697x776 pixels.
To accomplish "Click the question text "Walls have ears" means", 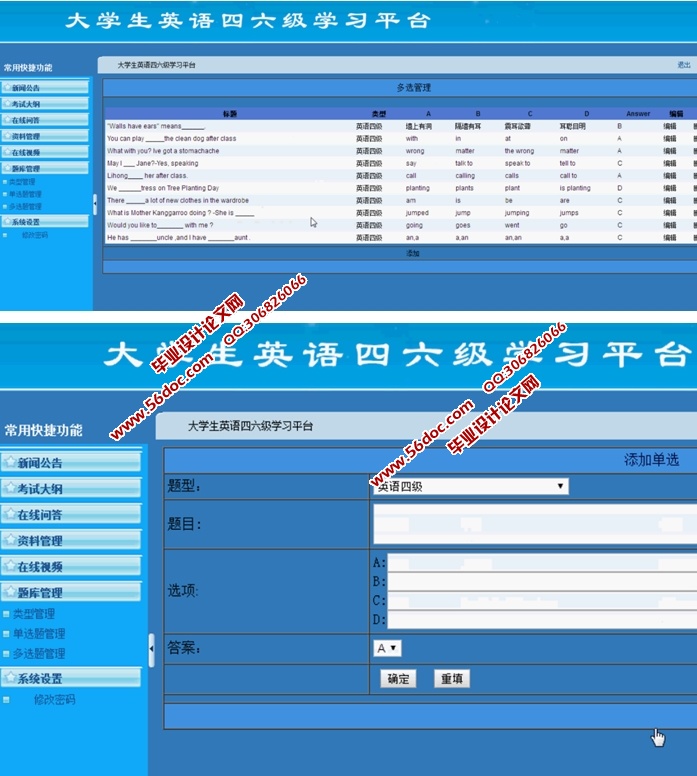I will coord(156,126).
